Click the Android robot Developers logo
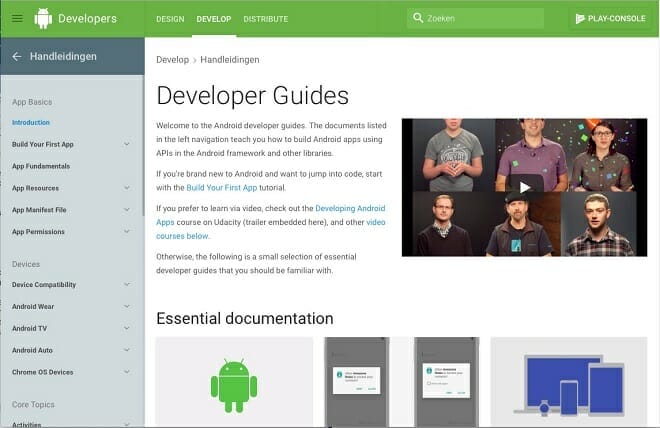Image resolution: width=660 pixels, height=428 pixels. click(x=43, y=19)
